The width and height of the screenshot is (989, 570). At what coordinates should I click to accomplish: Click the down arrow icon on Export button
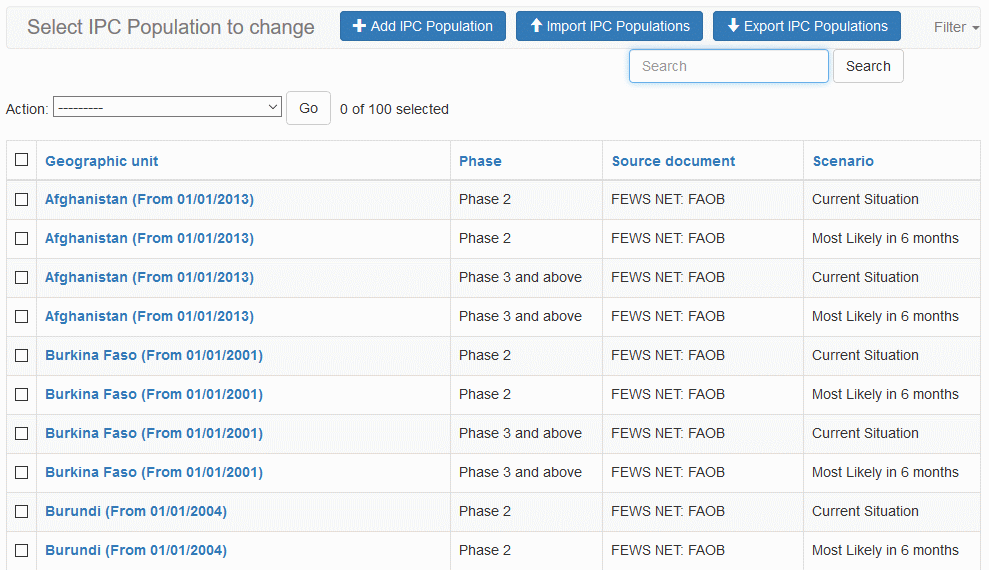pos(733,27)
